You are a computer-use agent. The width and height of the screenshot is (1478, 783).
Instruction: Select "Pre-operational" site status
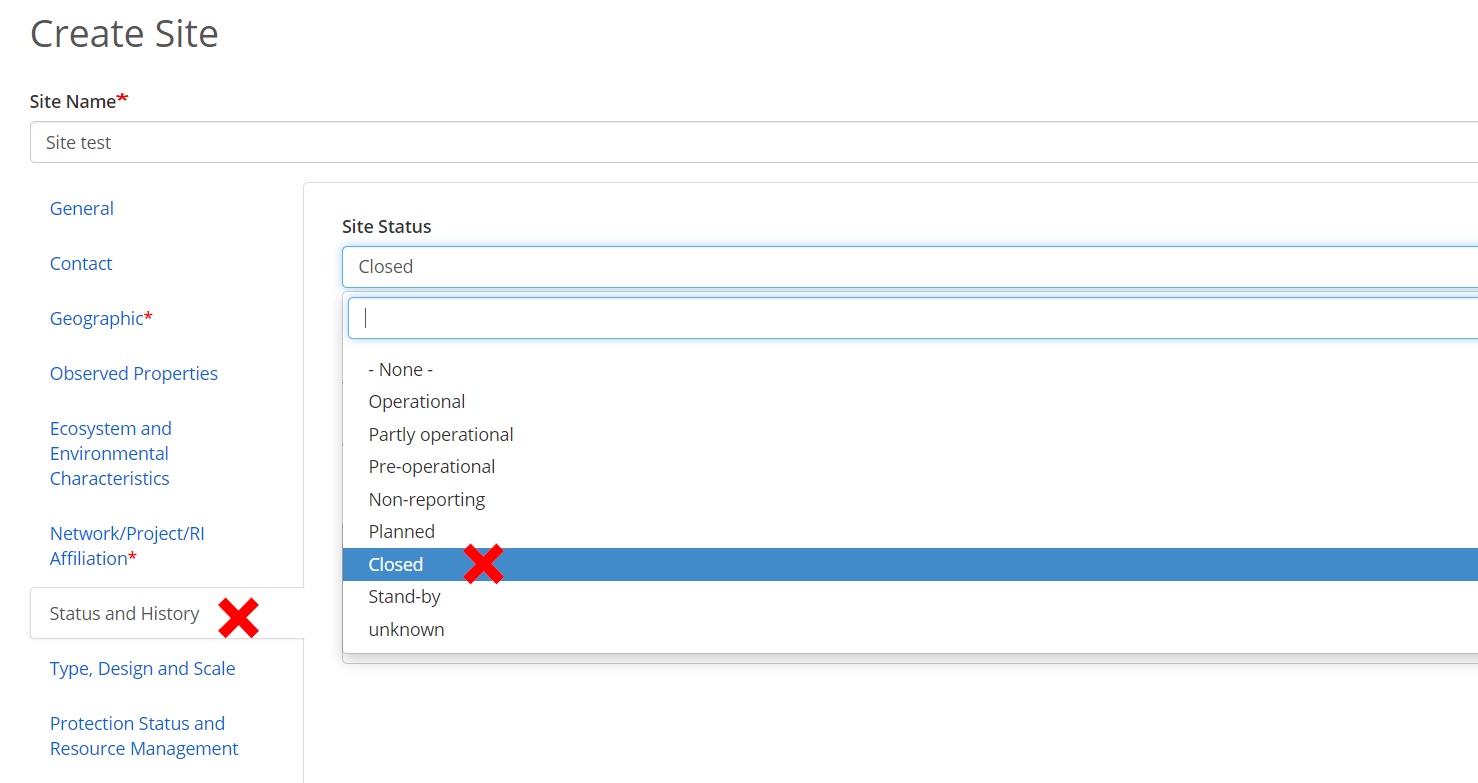[x=432, y=466]
